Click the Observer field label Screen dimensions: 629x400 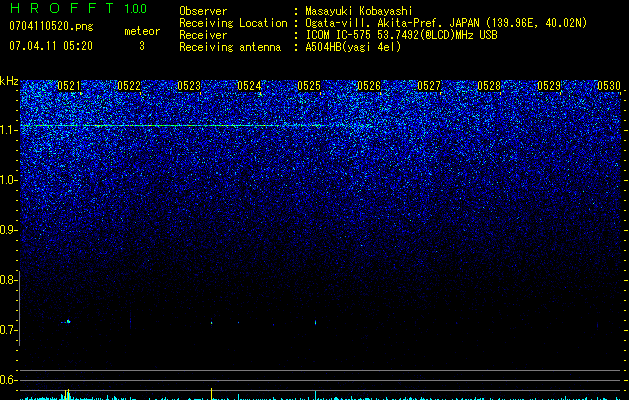pos(203,11)
